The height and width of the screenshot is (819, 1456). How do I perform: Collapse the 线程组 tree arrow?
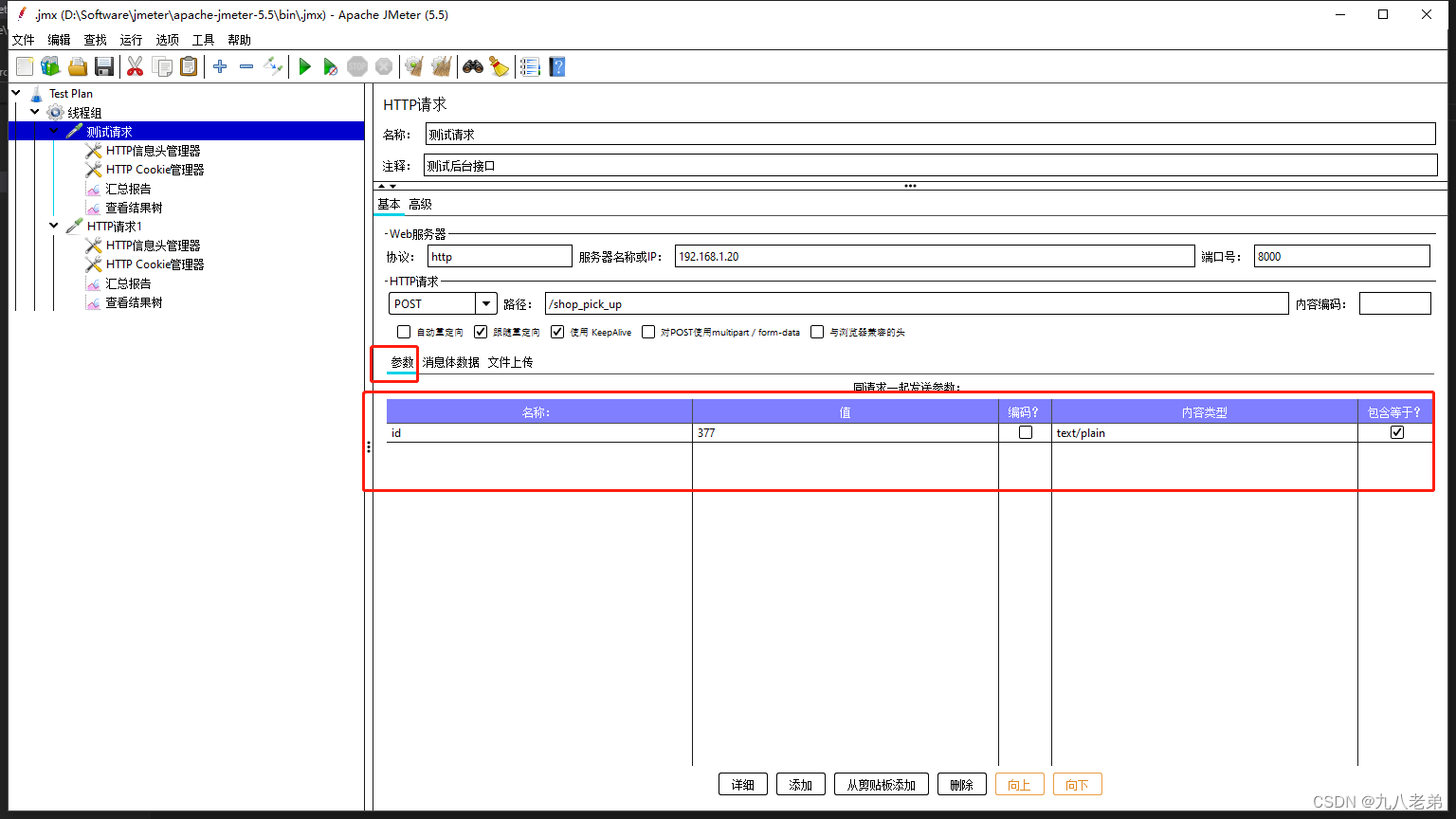35,112
